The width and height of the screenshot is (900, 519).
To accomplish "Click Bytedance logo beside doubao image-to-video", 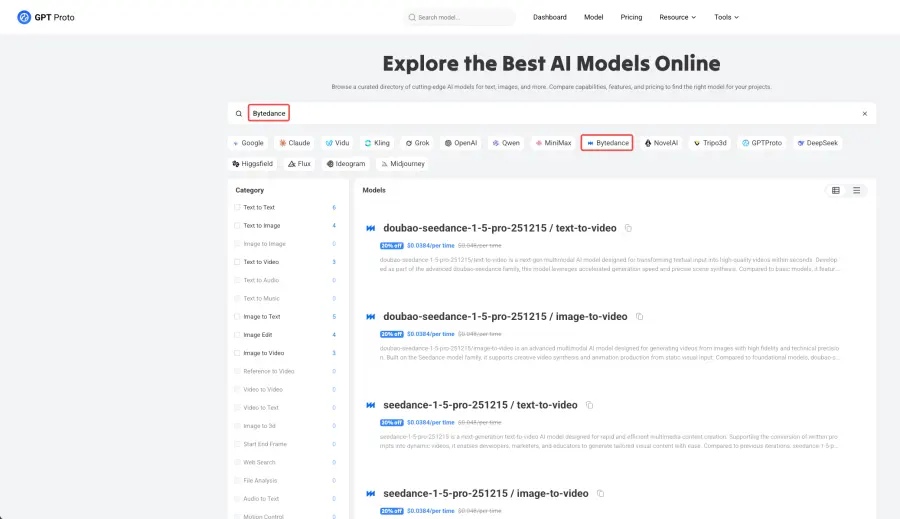I will (371, 317).
